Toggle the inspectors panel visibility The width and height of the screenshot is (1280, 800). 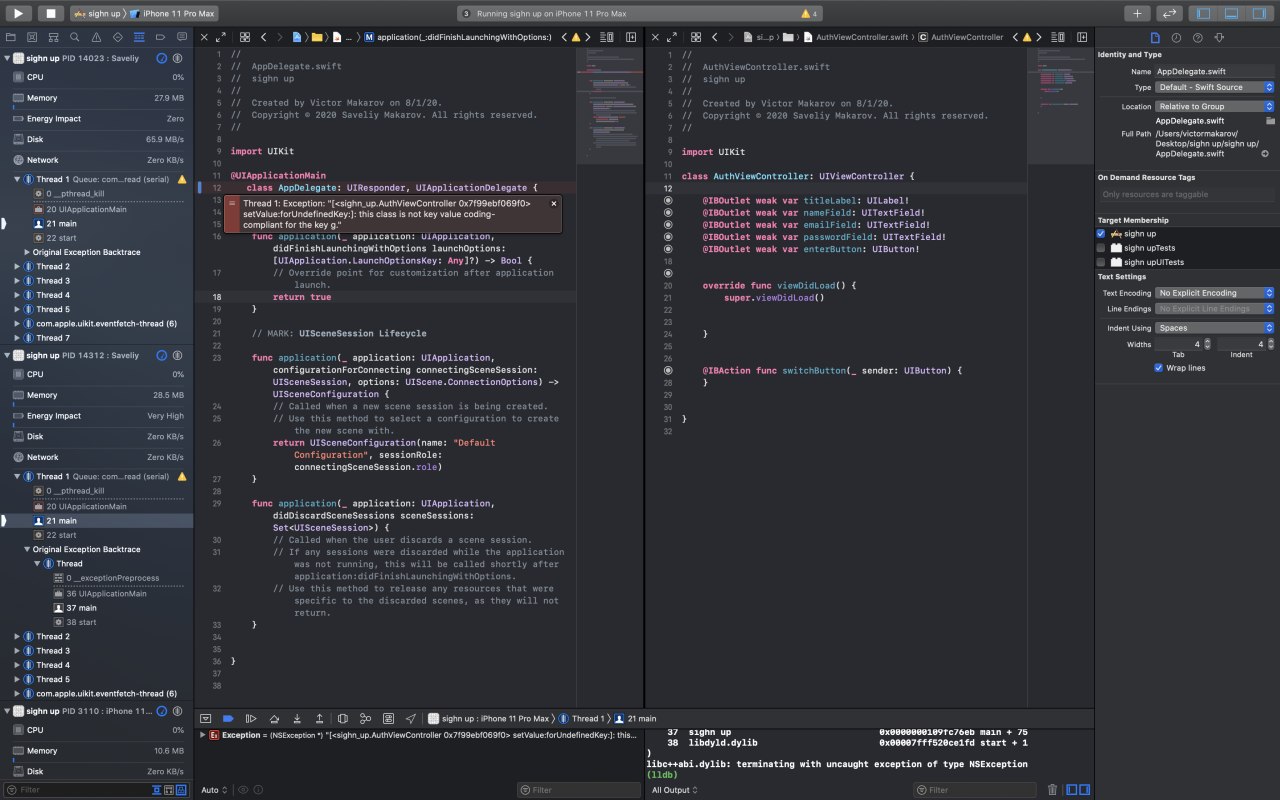1258,13
